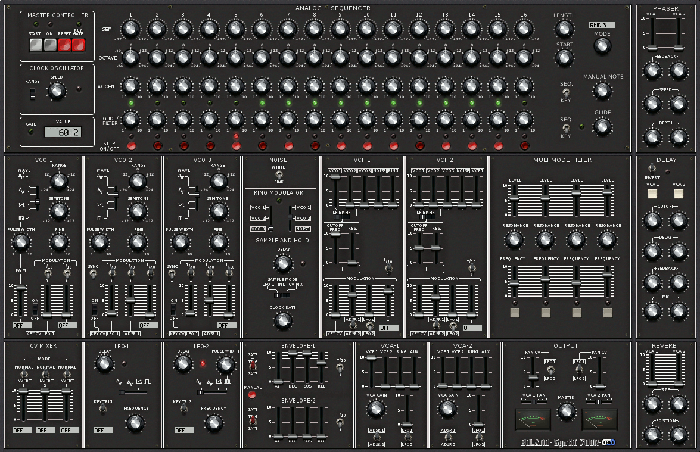This screenshot has height=452, width=700.
Task: Click the Master volume knob in Output
Action: click(566, 411)
